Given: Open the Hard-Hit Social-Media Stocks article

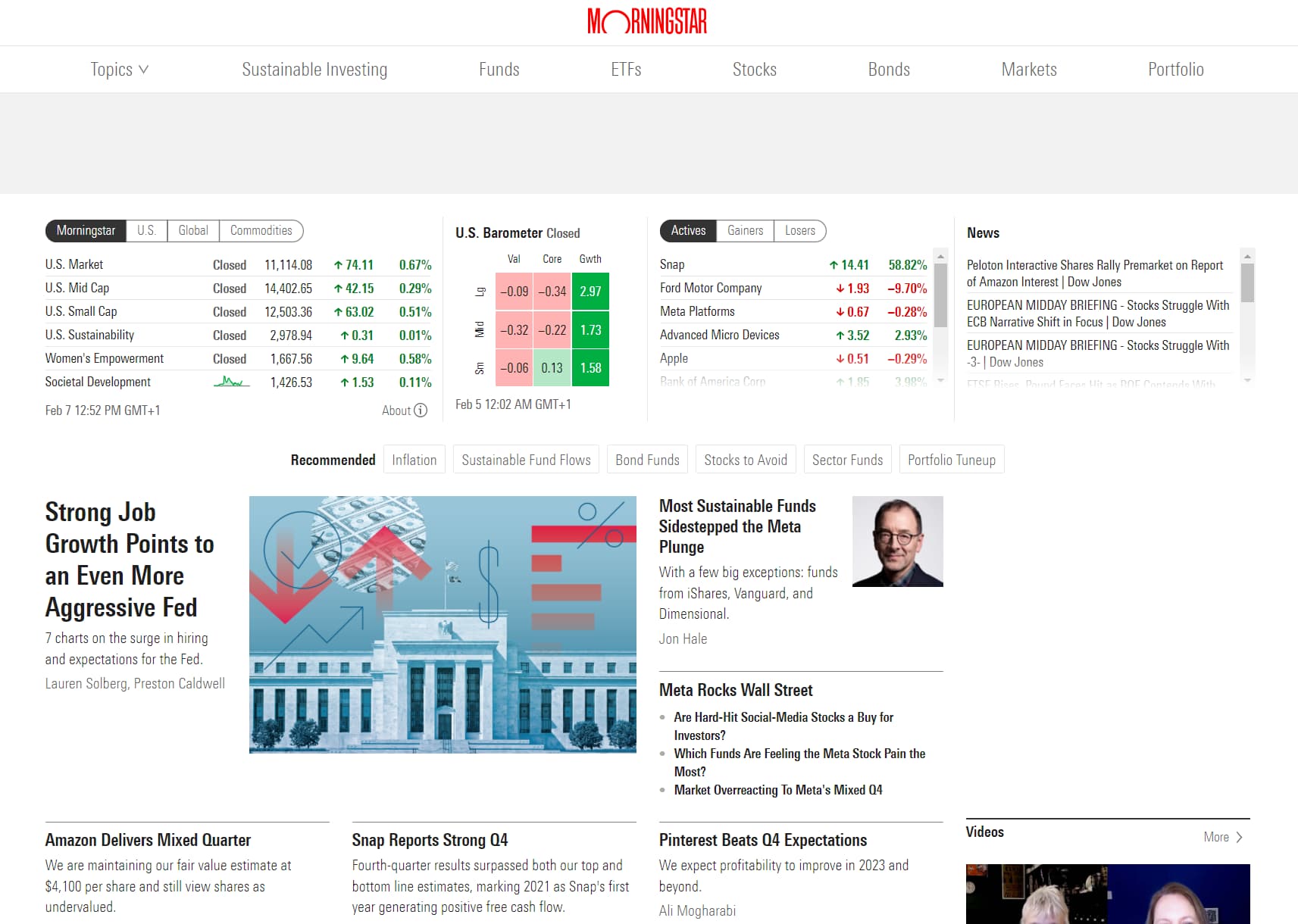Looking at the screenshot, I should 783,726.
